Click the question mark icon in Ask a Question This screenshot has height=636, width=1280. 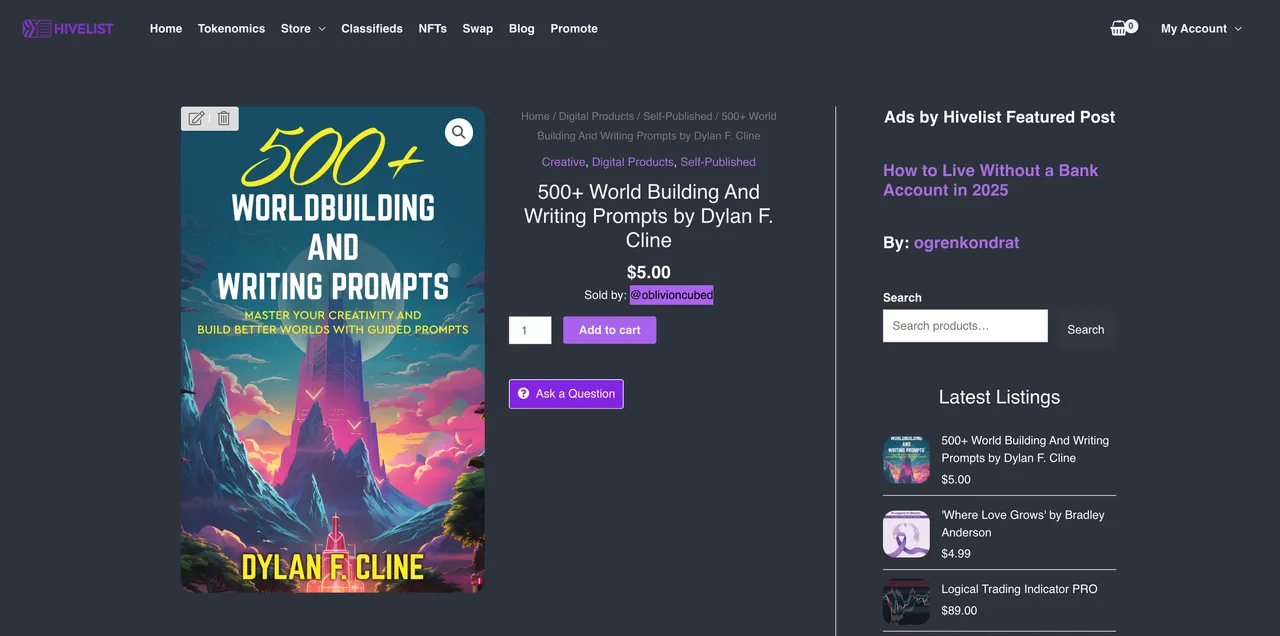523,393
